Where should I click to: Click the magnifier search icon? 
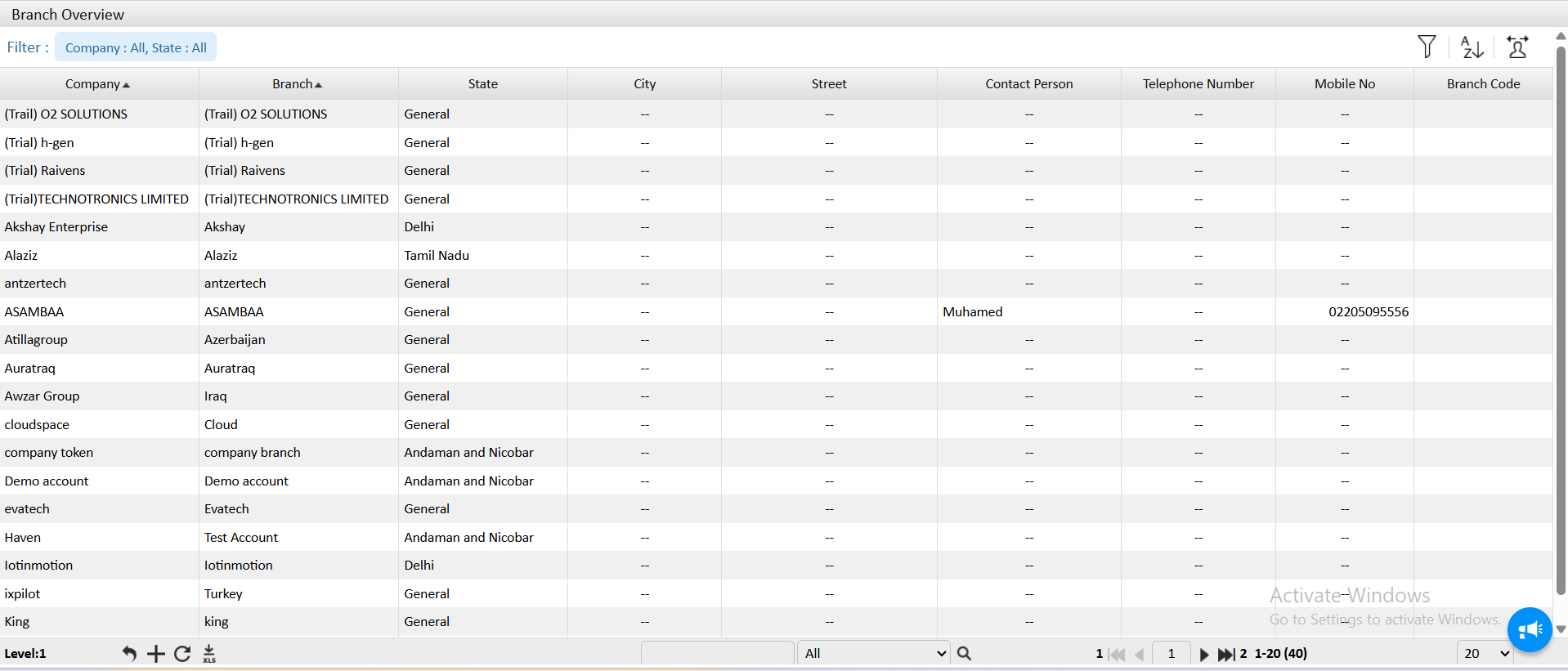pyautogui.click(x=964, y=653)
